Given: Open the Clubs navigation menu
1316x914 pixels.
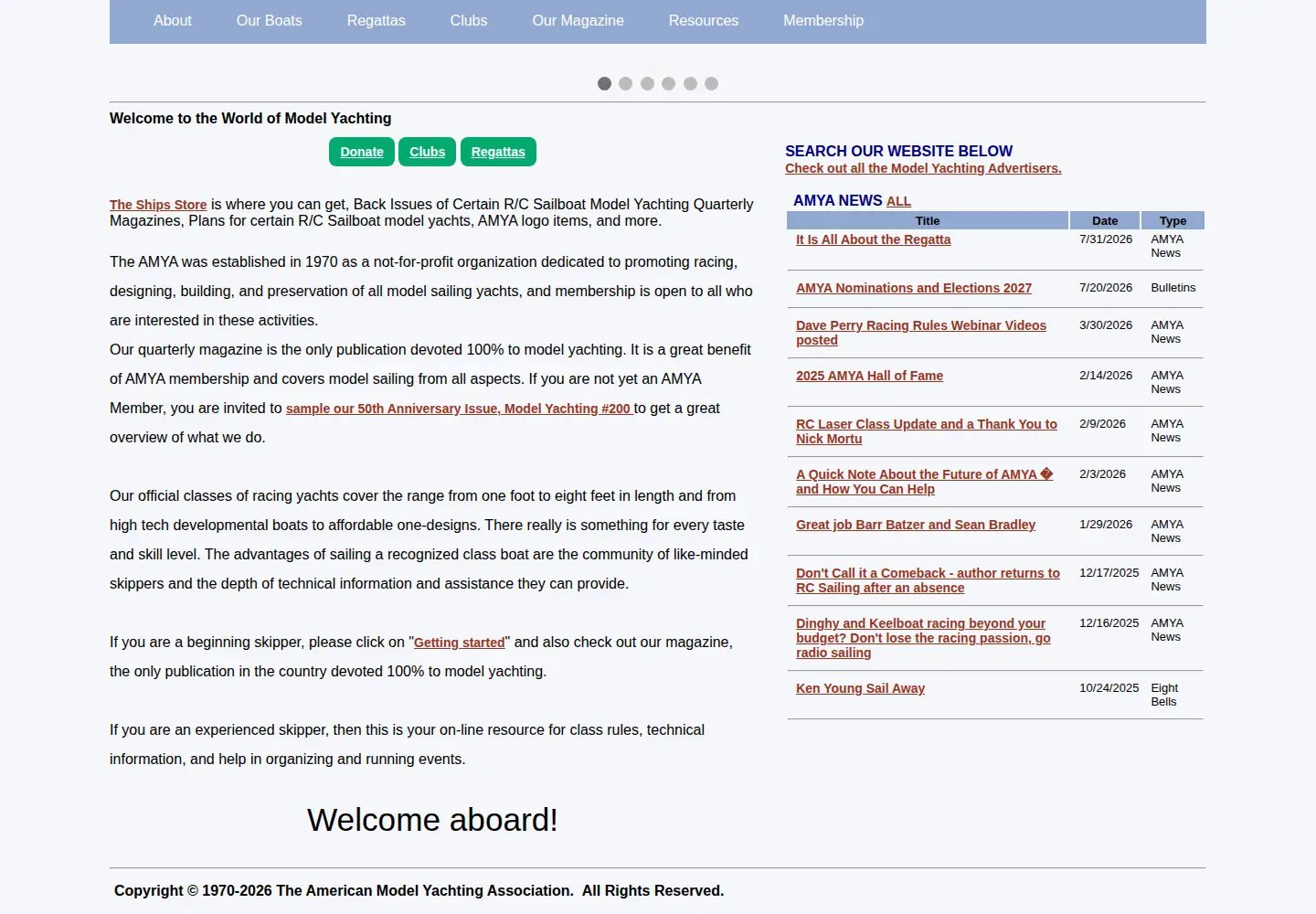Looking at the screenshot, I should 468,20.
